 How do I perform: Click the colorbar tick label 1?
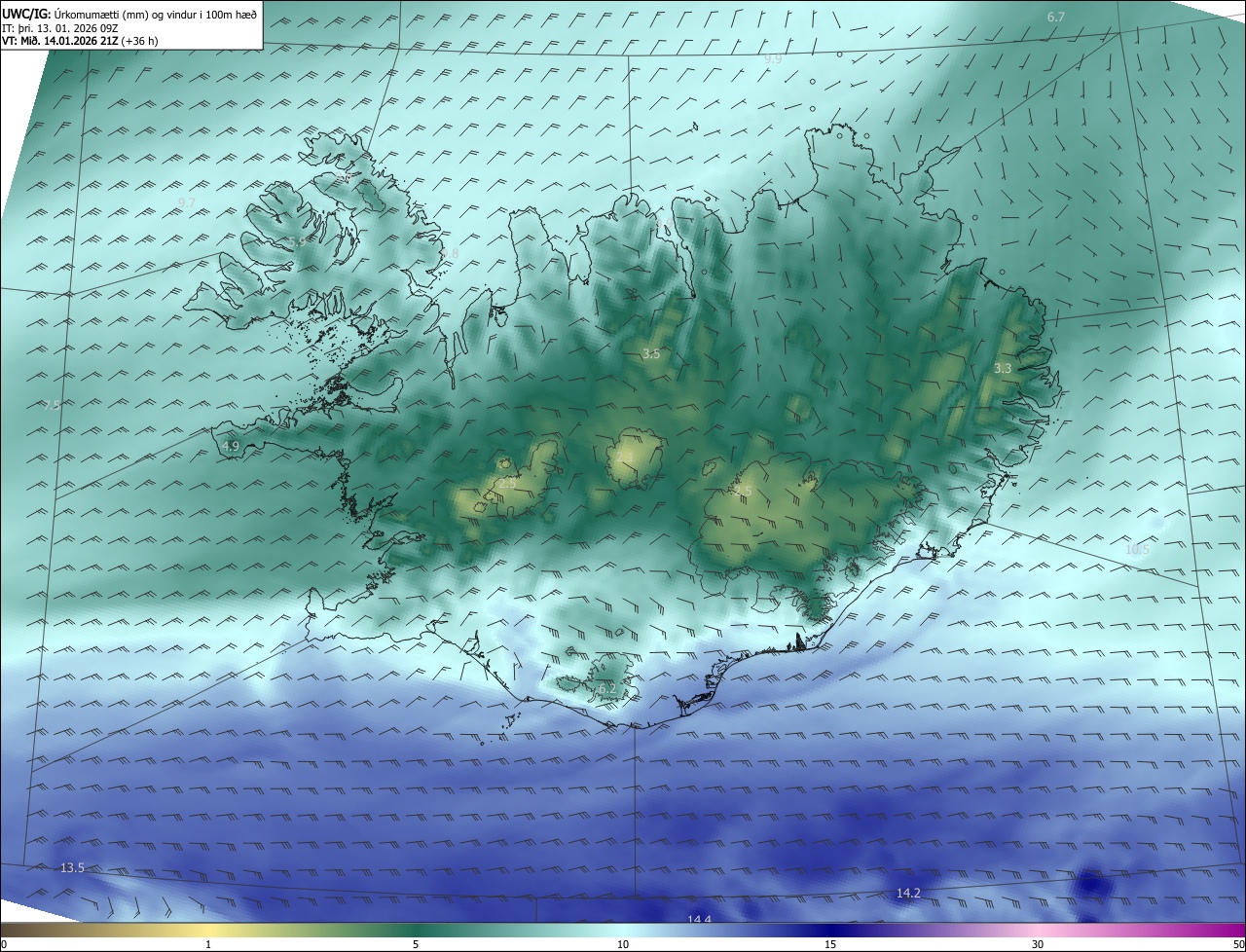208,945
